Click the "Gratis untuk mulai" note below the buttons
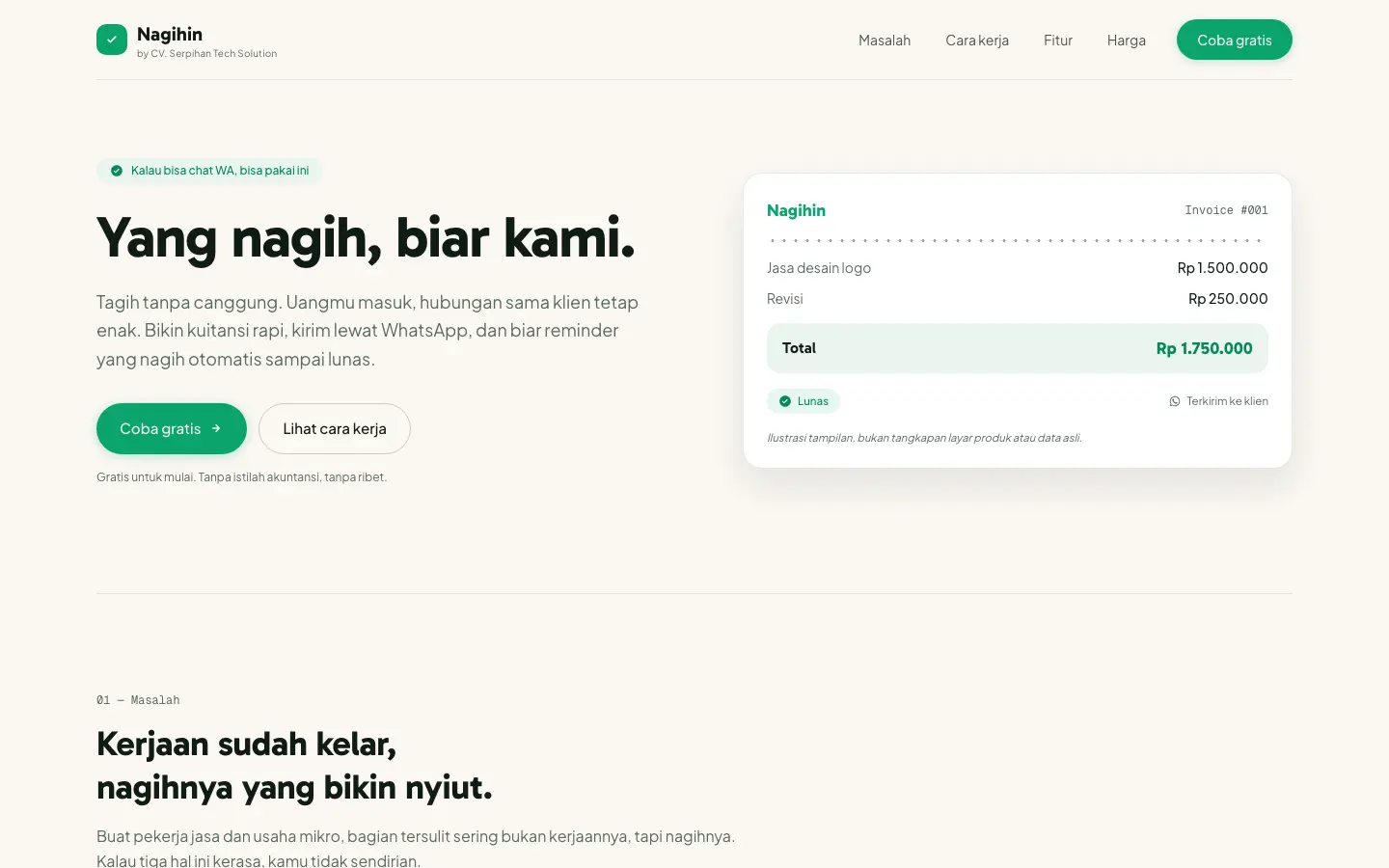Image resolution: width=1389 pixels, height=868 pixels. (241, 477)
